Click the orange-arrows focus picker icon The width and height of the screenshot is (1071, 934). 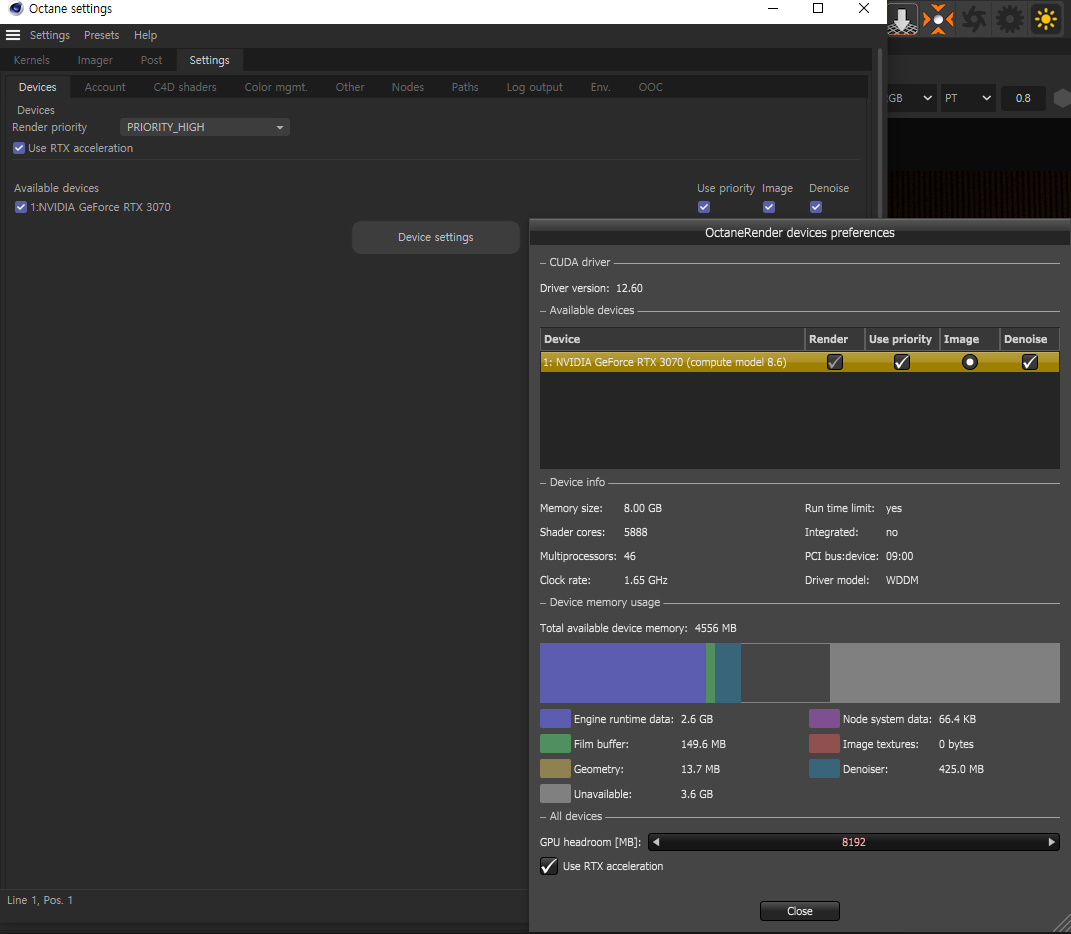[938, 19]
